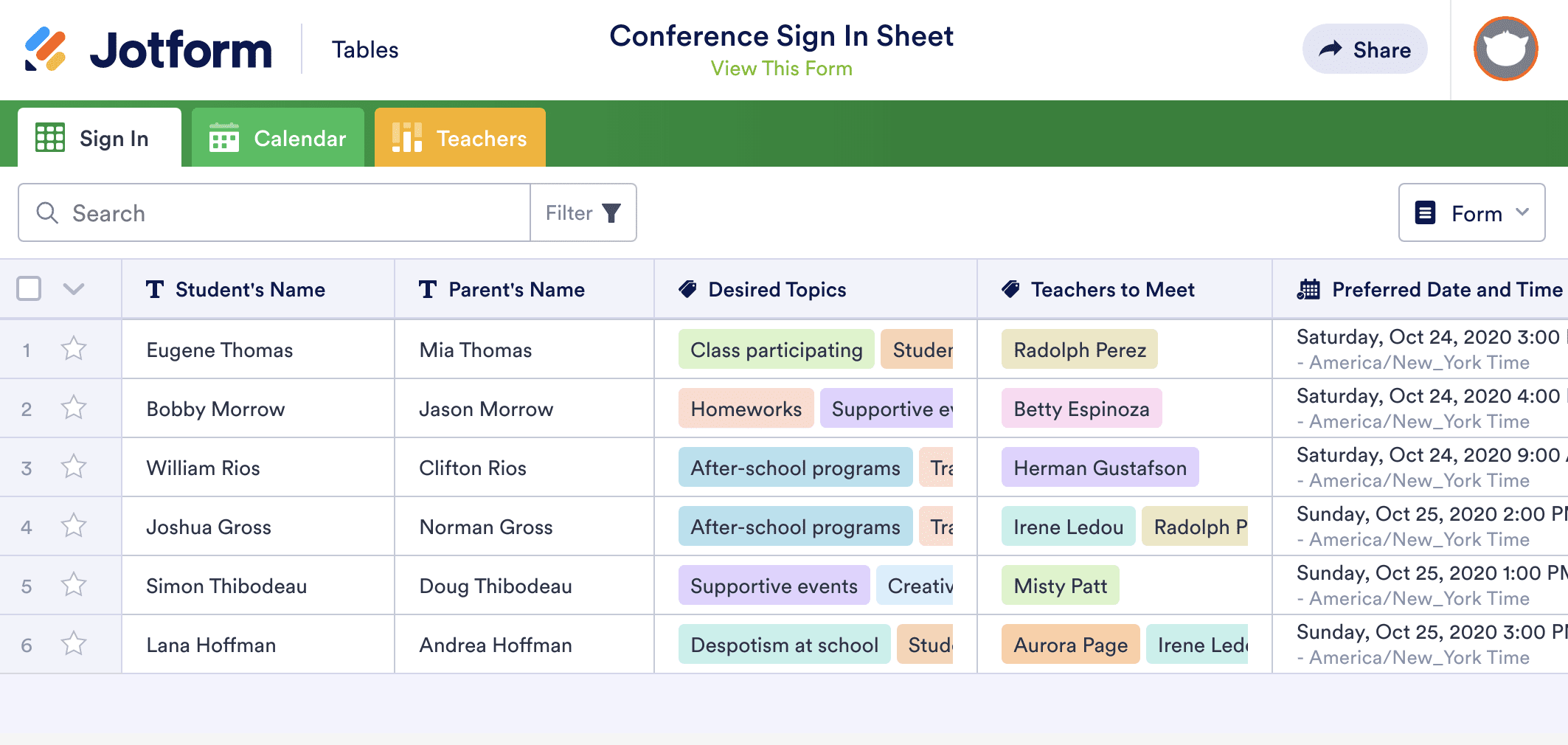Click the Preferred Date and Time calendar icon

(x=1308, y=290)
